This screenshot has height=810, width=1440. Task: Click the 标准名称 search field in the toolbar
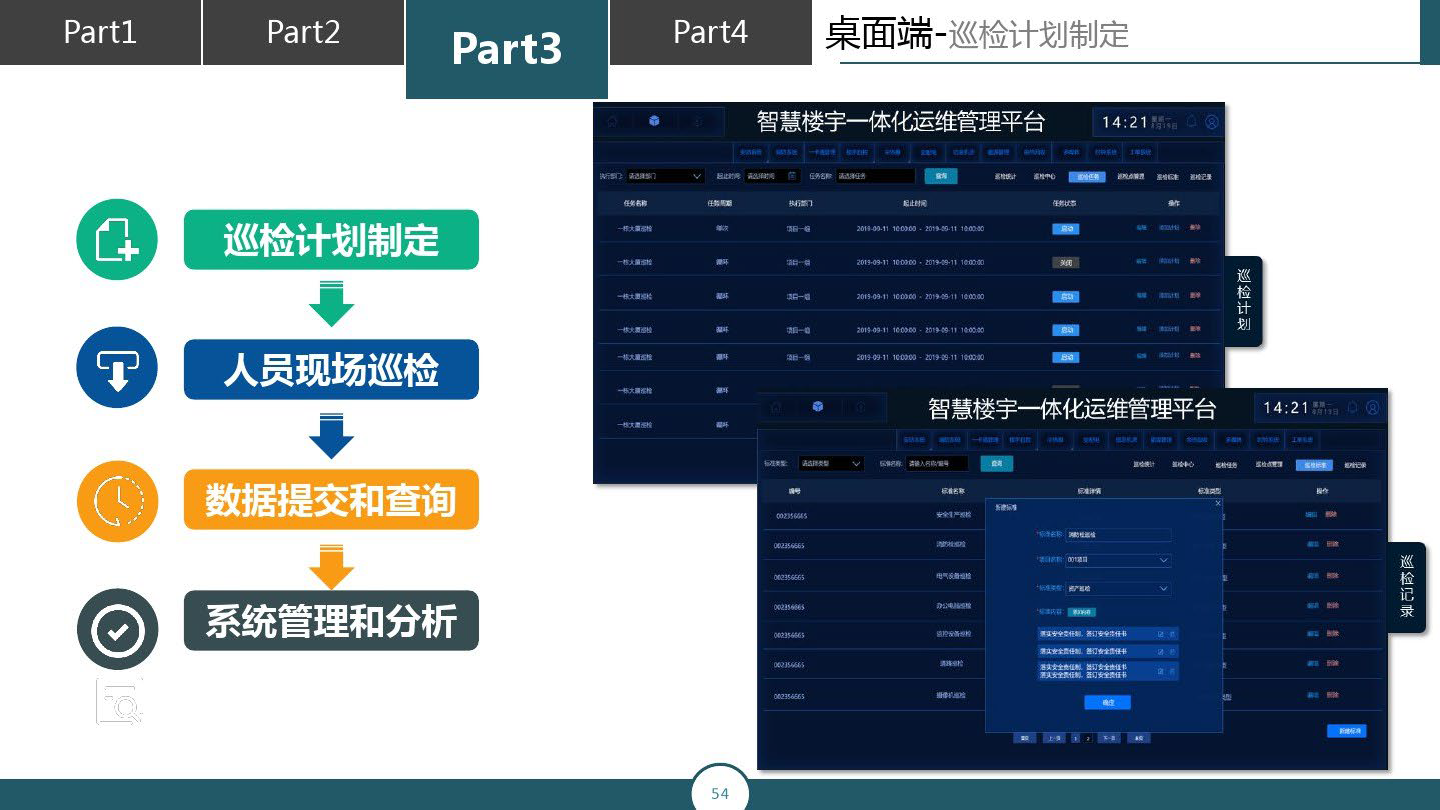point(937,463)
